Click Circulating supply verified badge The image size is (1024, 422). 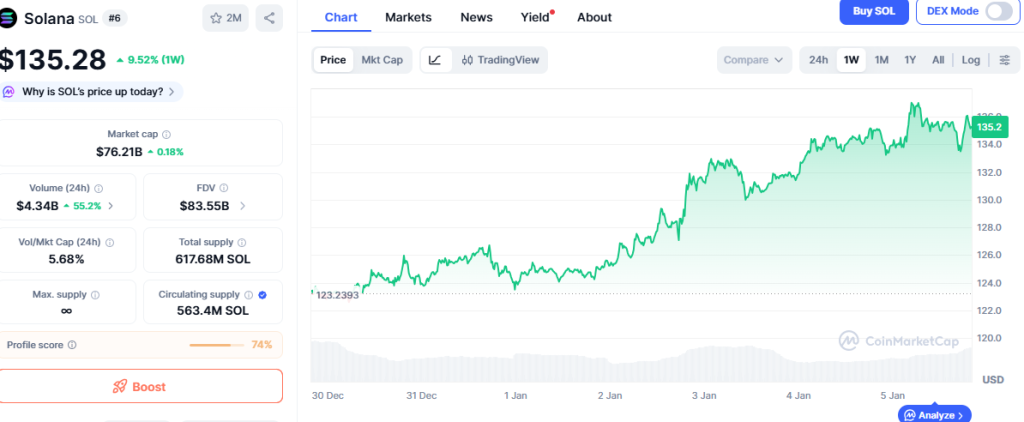click(x=262, y=295)
